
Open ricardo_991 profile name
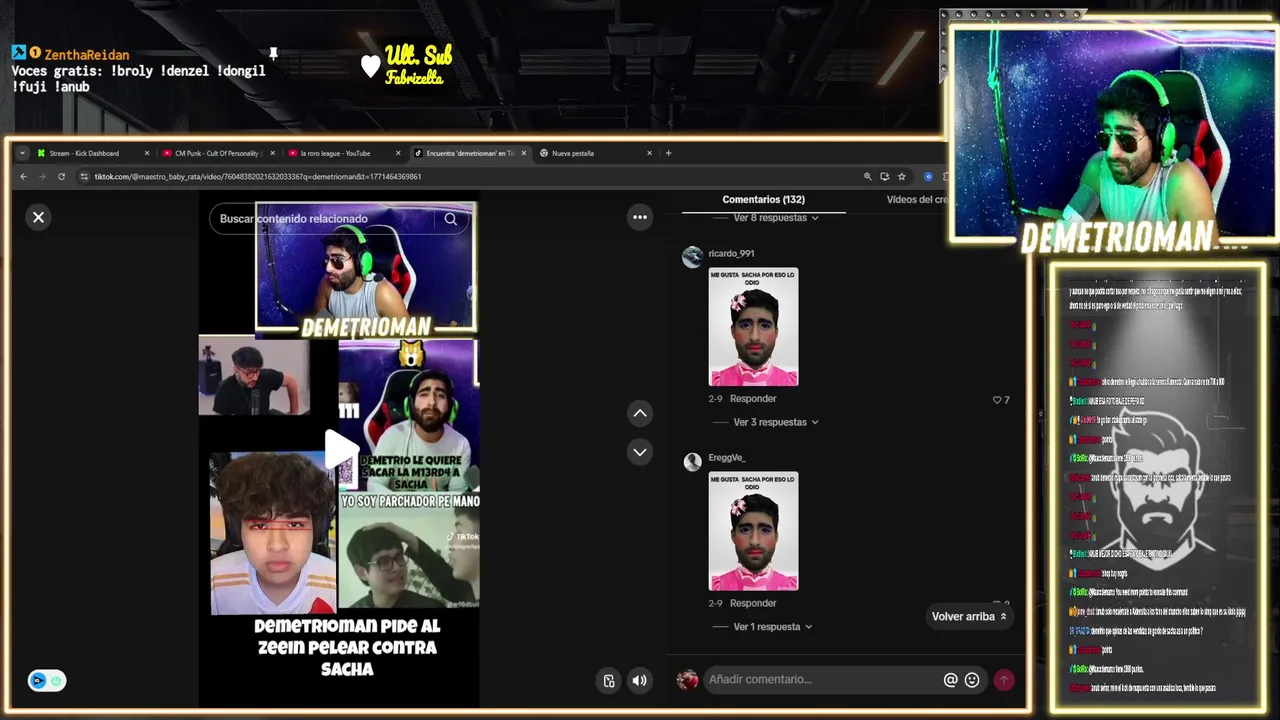click(731, 254)
